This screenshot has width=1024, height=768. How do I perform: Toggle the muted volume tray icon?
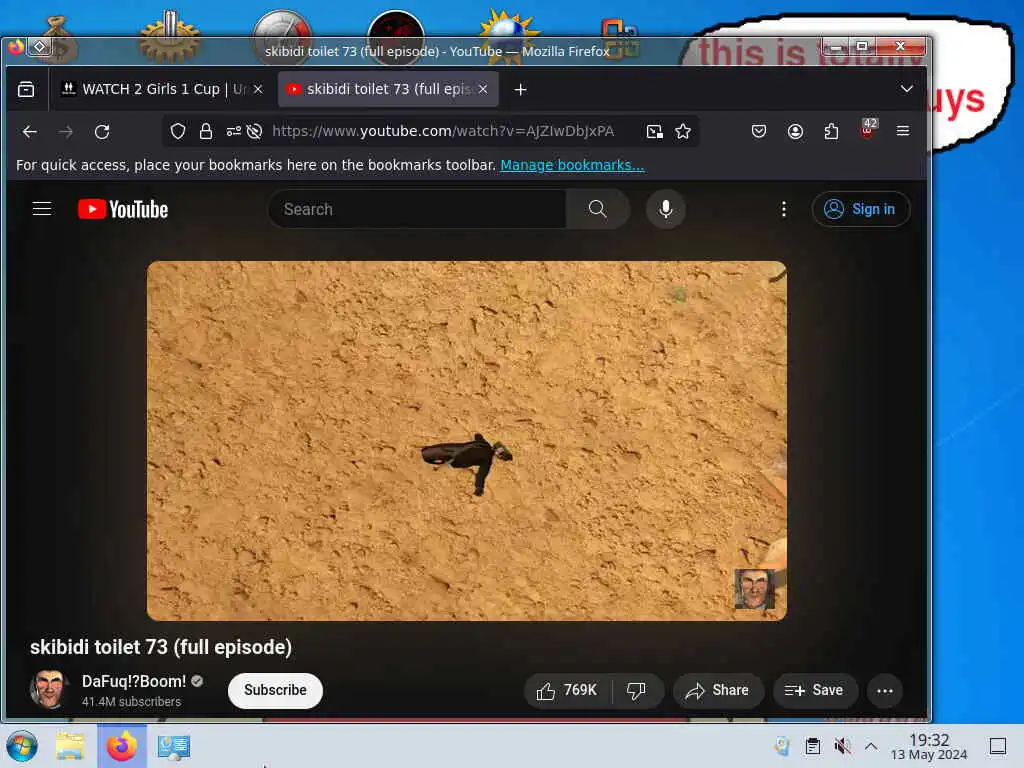pyautogui.click(x=842, y=746)
